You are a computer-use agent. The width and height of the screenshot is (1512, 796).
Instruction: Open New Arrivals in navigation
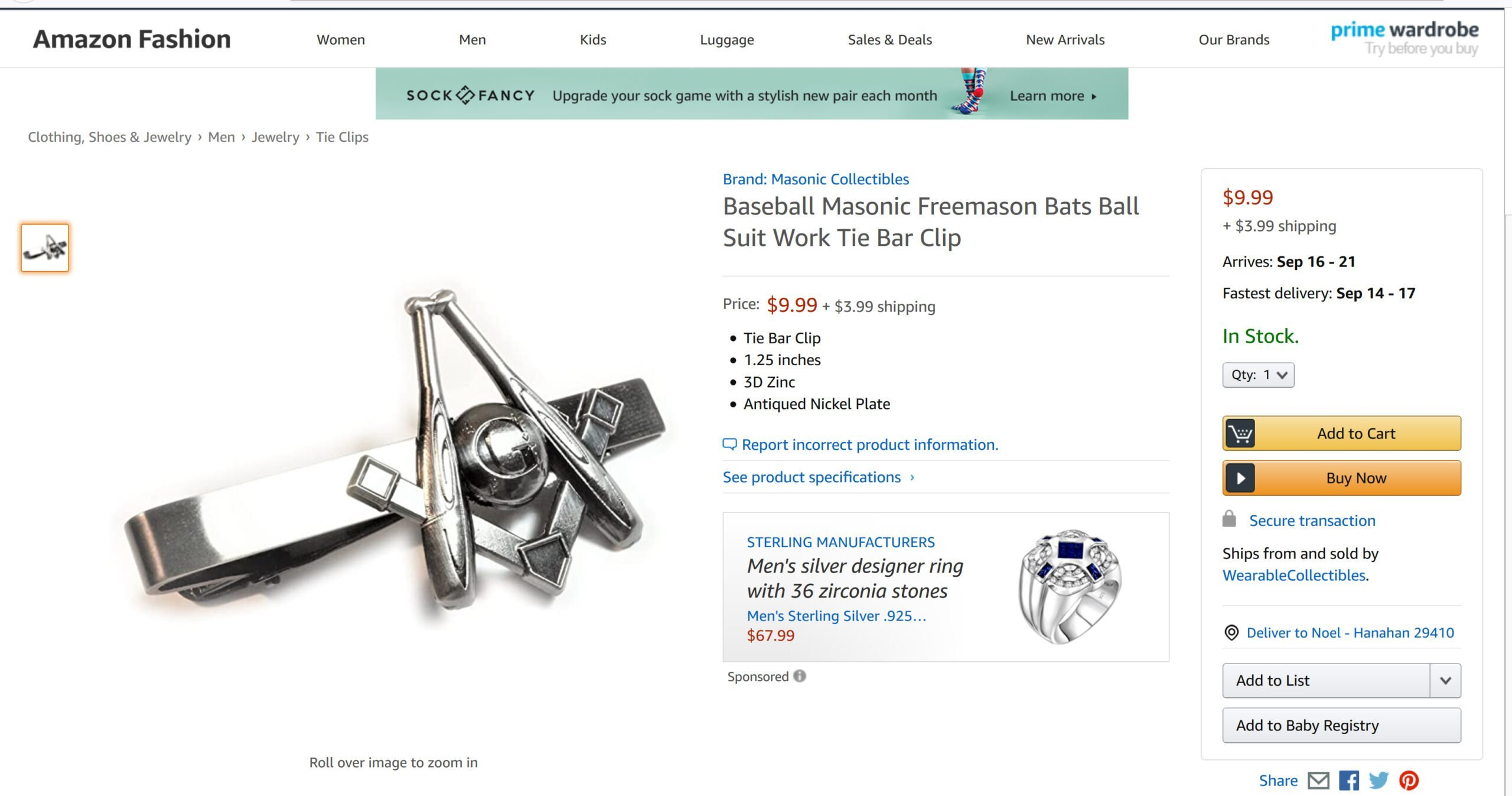point(1065,40)
